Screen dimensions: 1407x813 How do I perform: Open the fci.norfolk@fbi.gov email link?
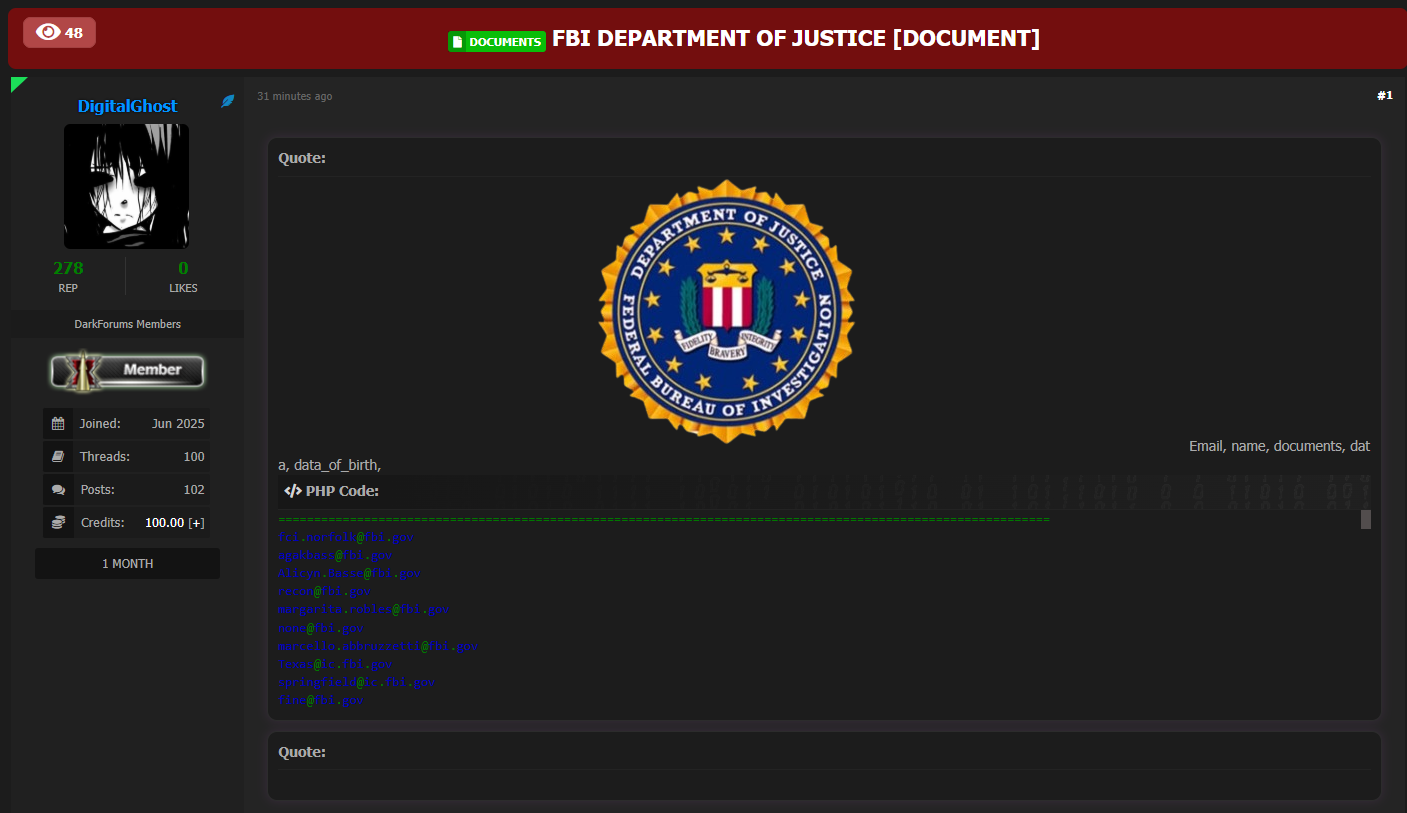coord(345,537)
